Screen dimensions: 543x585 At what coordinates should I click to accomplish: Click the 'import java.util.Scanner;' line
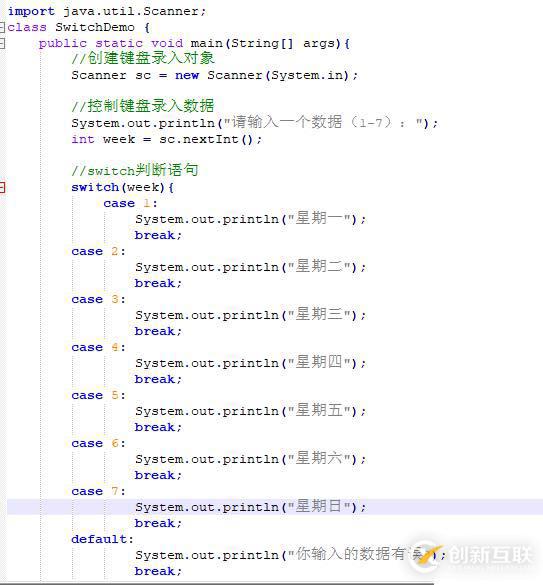pyautogui.click(x=107, y=11)
